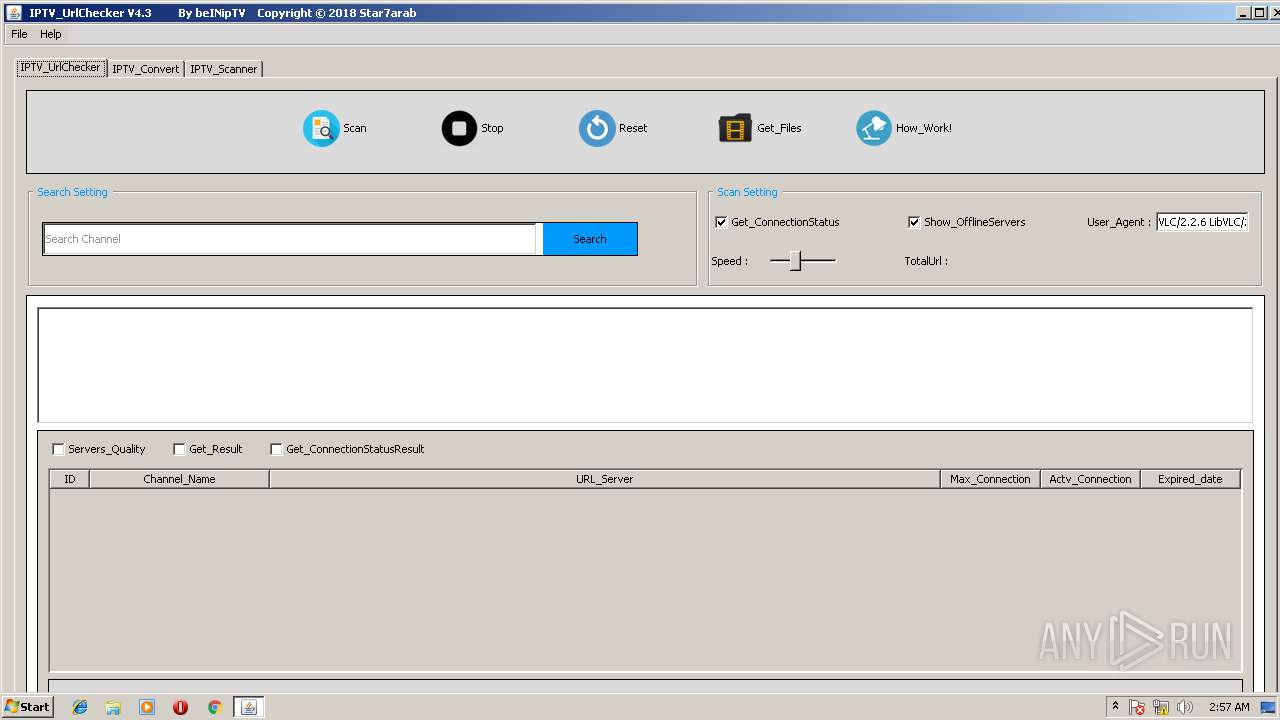The width and height of the screenshot is (1280, 720).
Task: Open Google Chrome from the taskbar
Action: point(214,707)
